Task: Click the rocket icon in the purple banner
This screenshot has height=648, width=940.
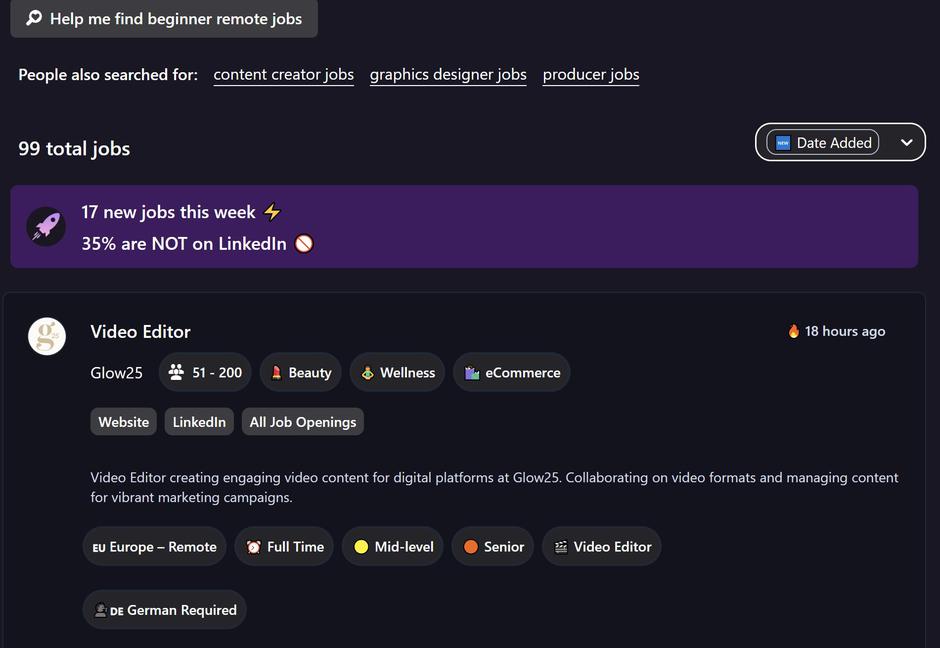Action: (x=46, y=227)
